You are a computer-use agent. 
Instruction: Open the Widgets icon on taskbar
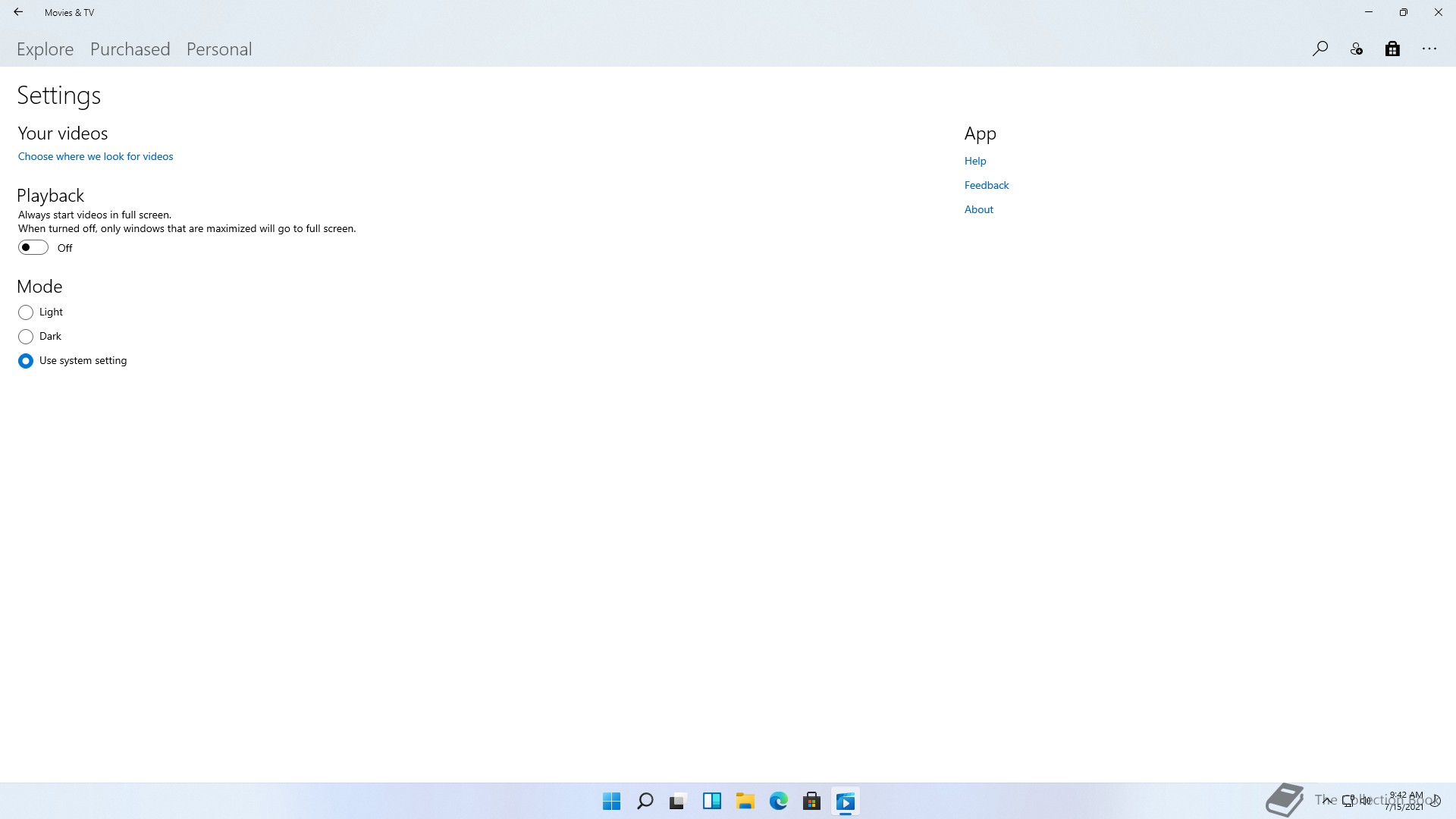(711, 802)
